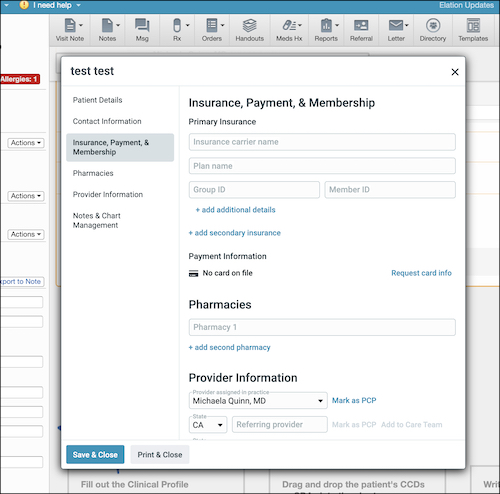
Task: Jump to Provider Information in the sidebar
Action: (x=108, y=195)
